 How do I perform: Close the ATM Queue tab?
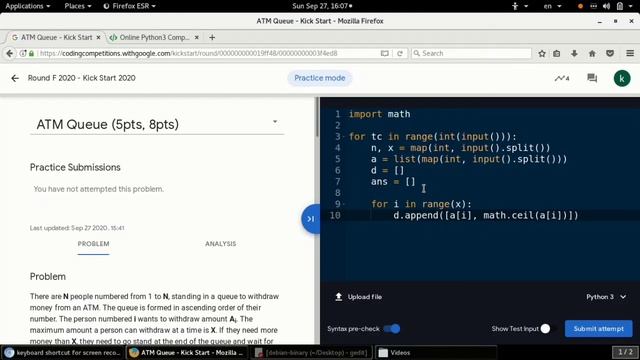[x=98, y=38]
